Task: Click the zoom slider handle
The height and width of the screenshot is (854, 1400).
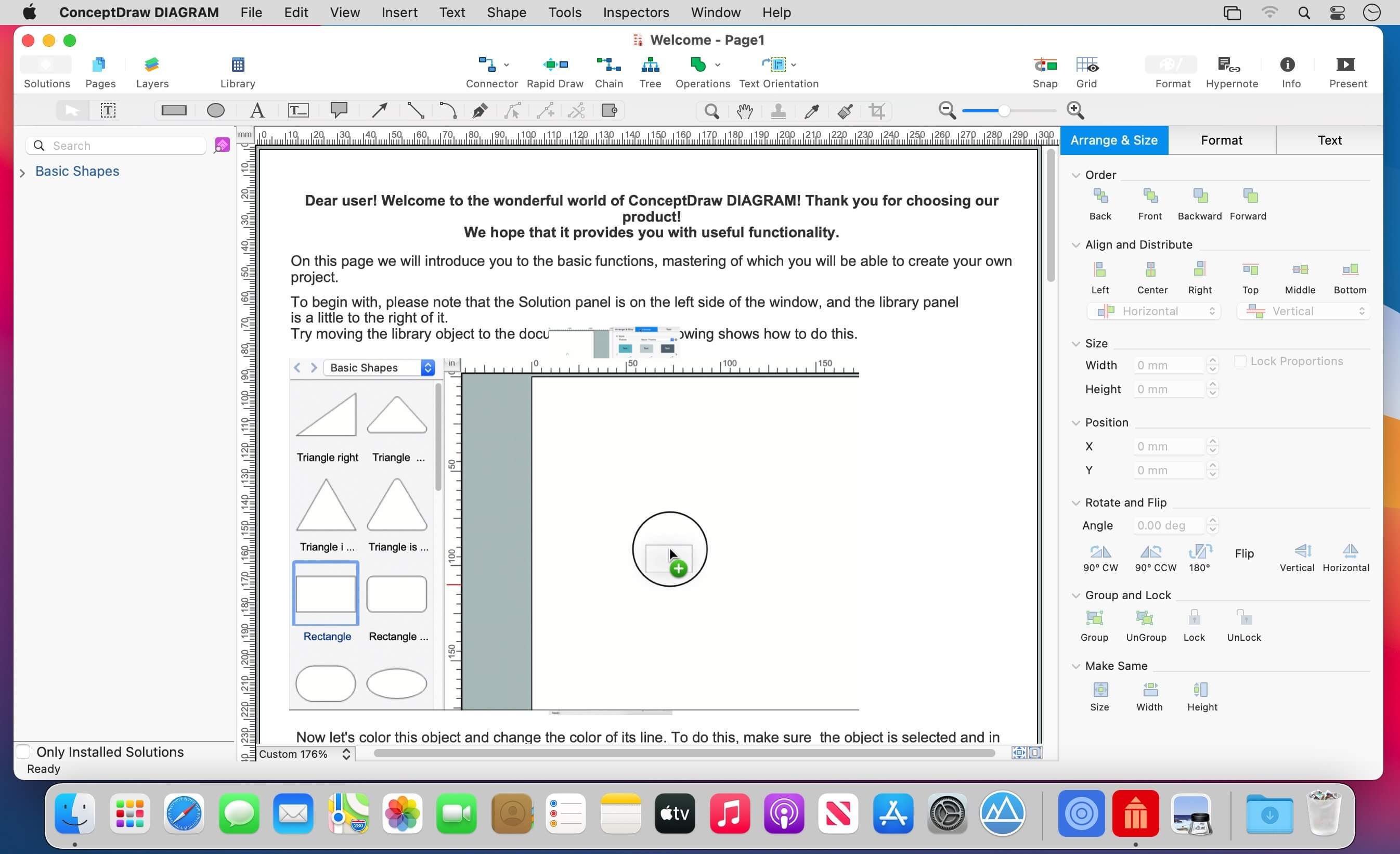Action: point(1004,110)
